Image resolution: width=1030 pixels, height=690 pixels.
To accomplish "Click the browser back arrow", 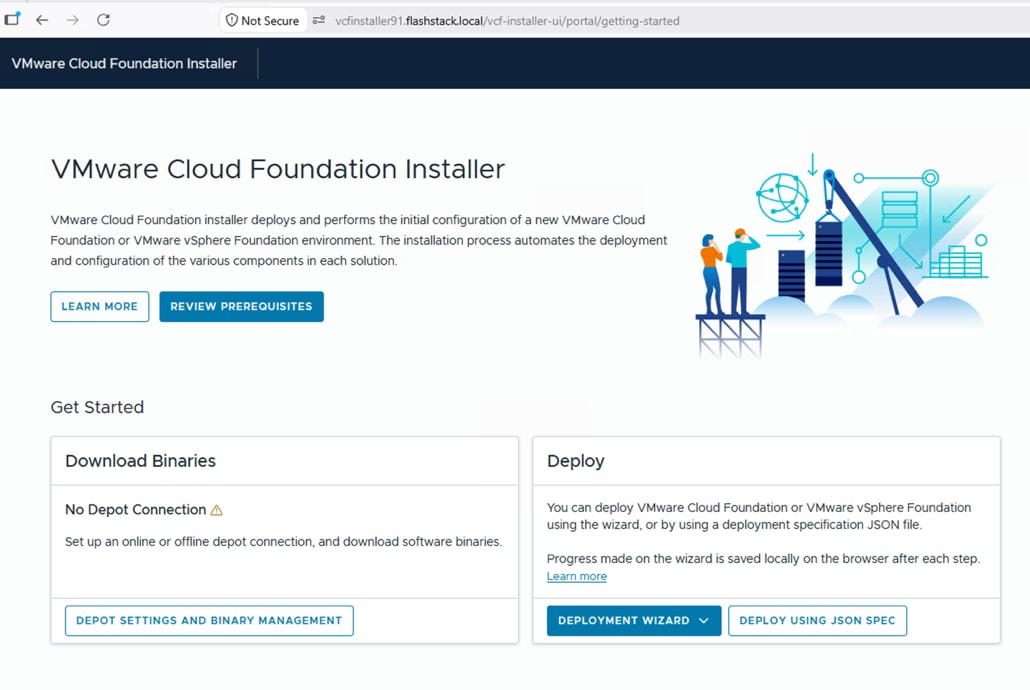I will tap(42, 20).
